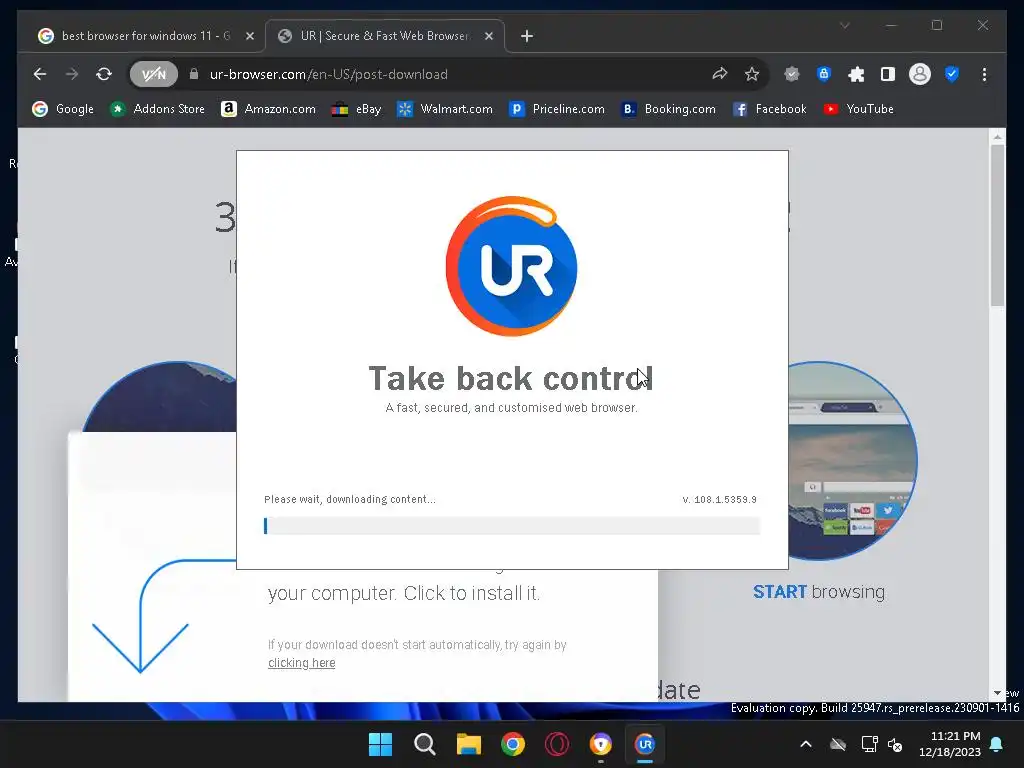
Task: Open Avast Secure Browser from taskbar
Action: pyautogui.click(x=601, y=744)
